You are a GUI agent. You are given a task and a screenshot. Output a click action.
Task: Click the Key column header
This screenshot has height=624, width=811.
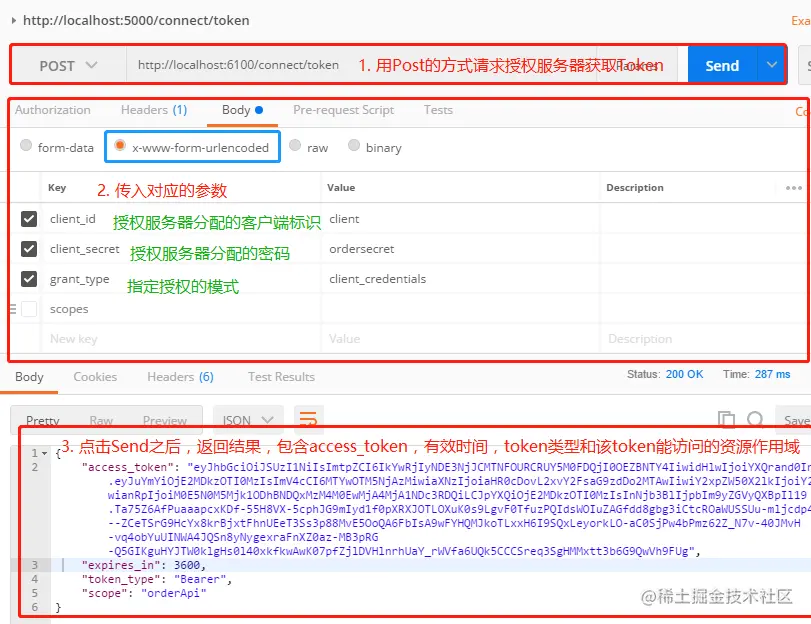pos(57,187)
